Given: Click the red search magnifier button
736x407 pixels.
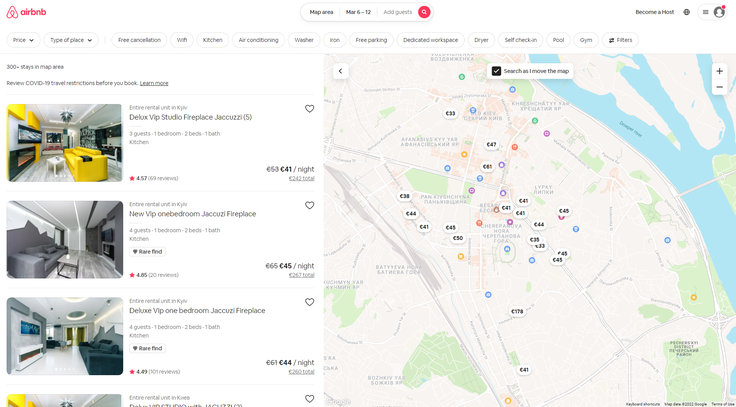Looking at the screenshot, I should (x=424, y=12).
